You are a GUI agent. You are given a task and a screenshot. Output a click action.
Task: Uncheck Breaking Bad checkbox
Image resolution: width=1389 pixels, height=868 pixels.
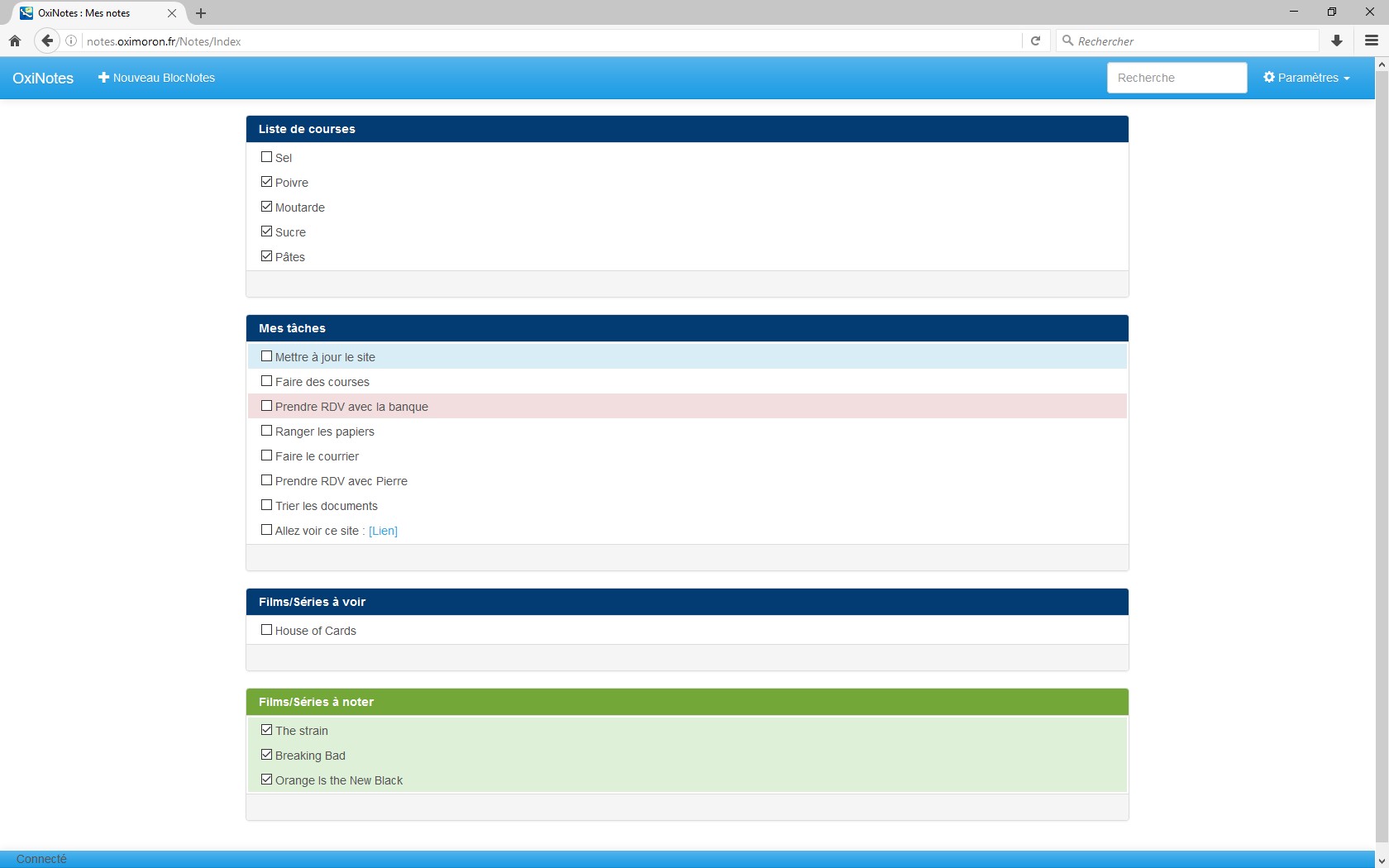[266, 755]
